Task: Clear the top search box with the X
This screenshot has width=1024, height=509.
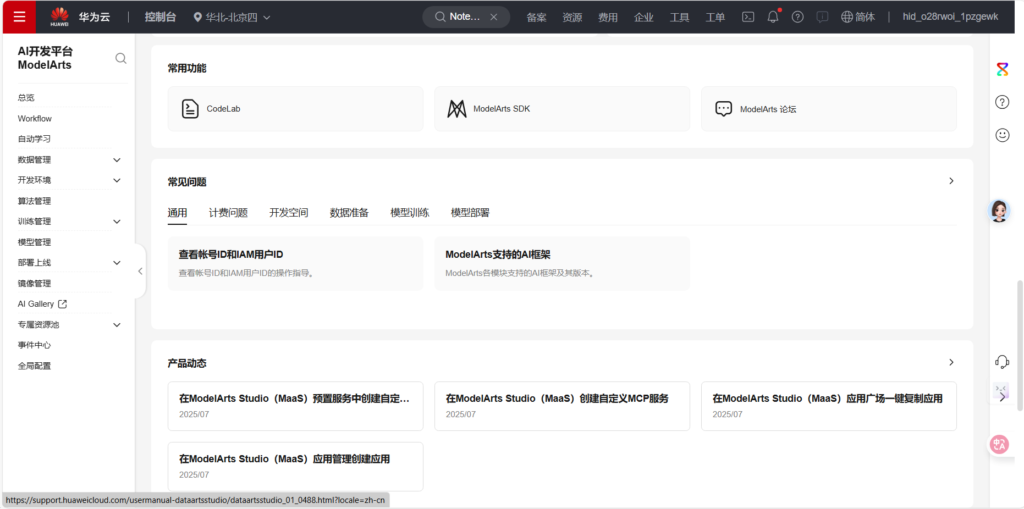Action: point(494,17)
